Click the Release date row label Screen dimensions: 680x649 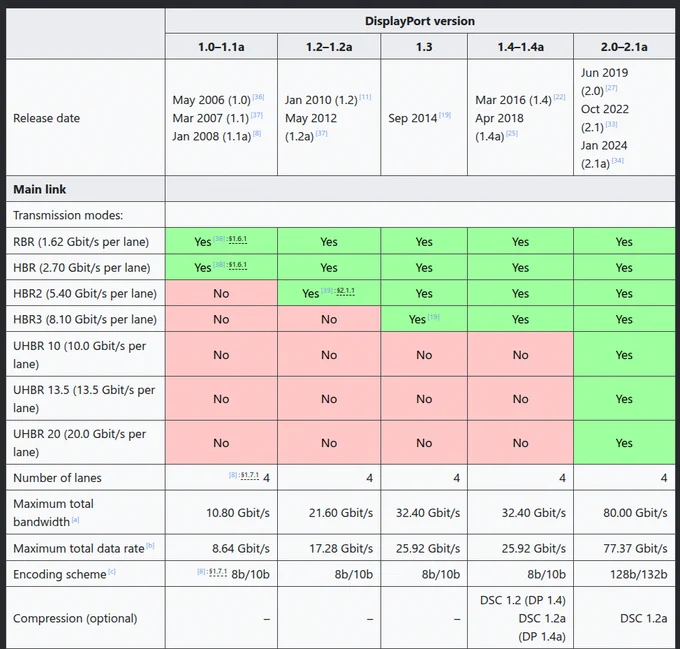click(x=46, y=118)
